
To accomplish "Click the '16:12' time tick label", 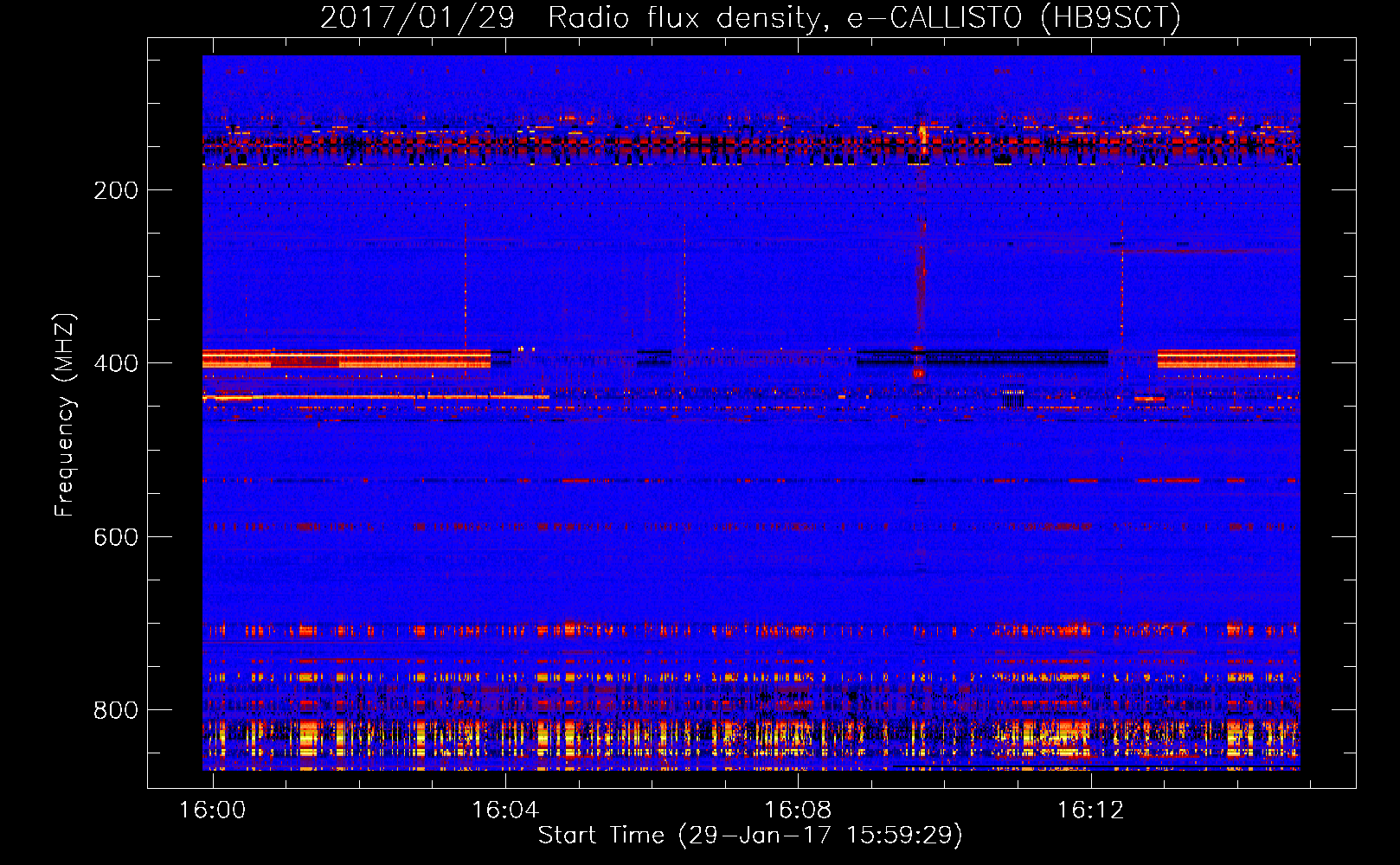I will (1090, 810).
